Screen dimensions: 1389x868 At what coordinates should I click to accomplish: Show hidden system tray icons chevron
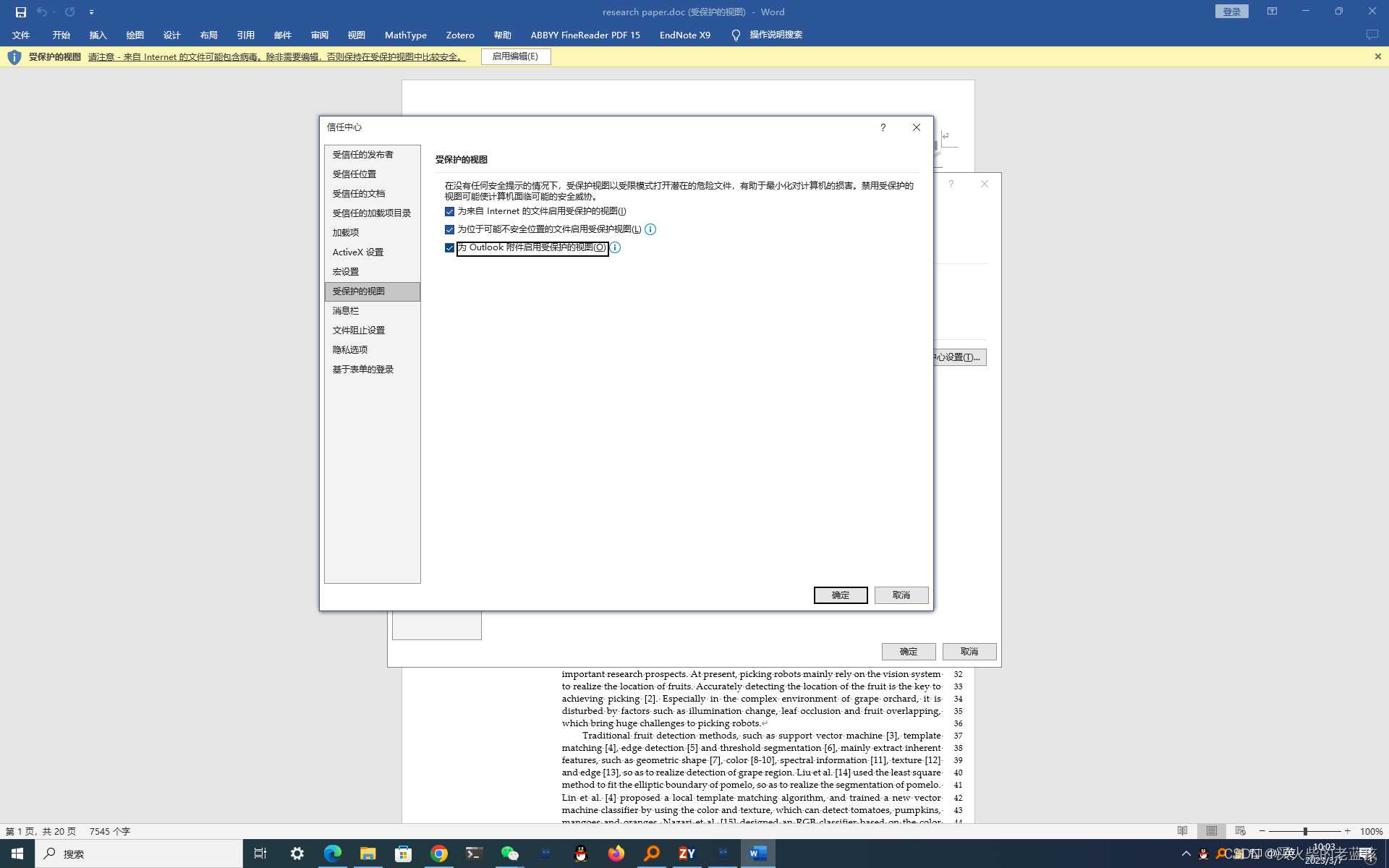(1186, 854)
